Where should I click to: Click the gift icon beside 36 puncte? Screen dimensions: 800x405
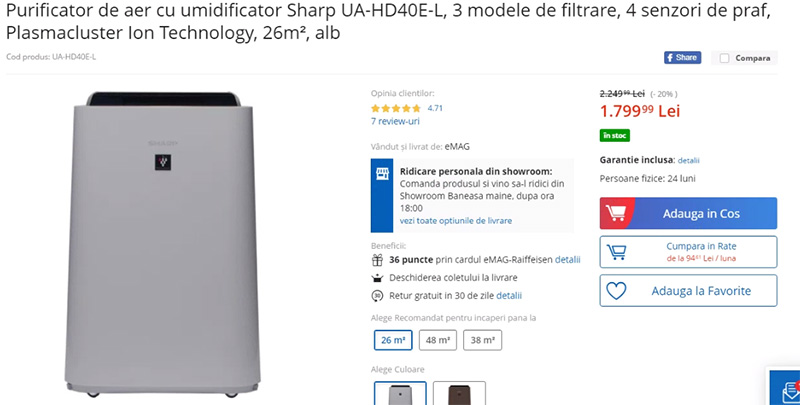click(x=377, y=260)
